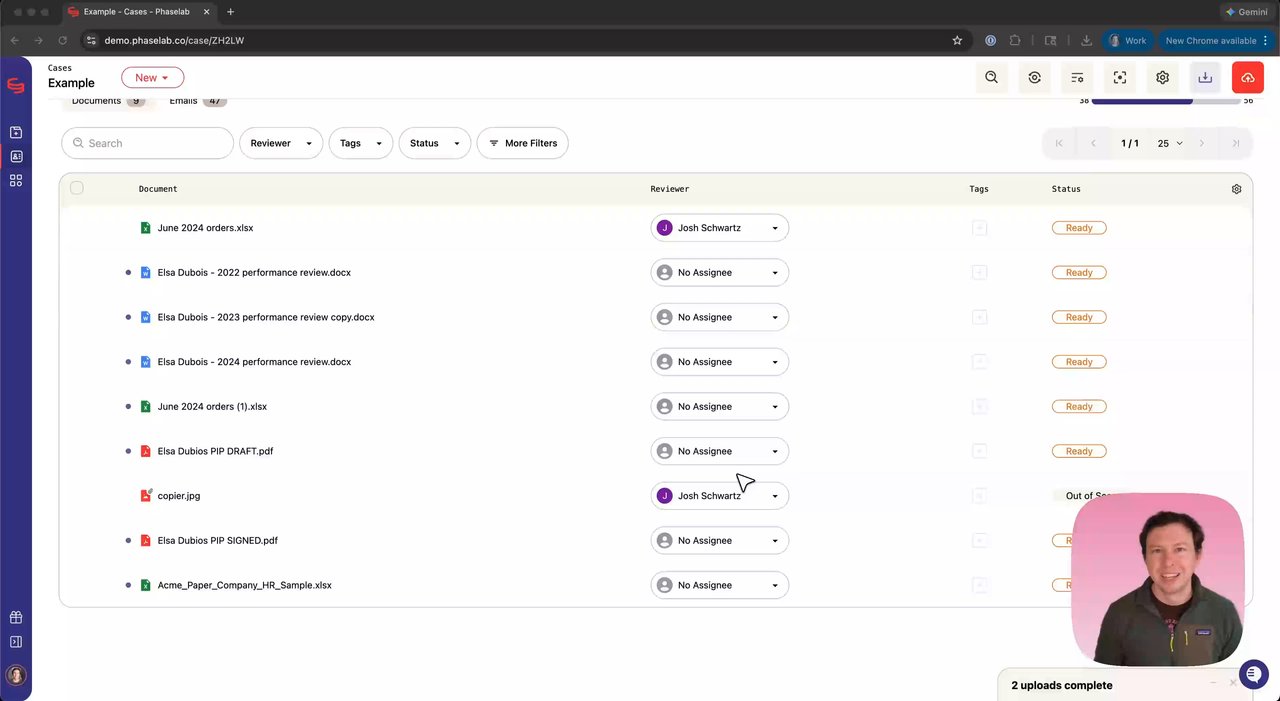Click the folder-plus icon in left sidebar
The image size is (1280, 701).
(16, 132)
